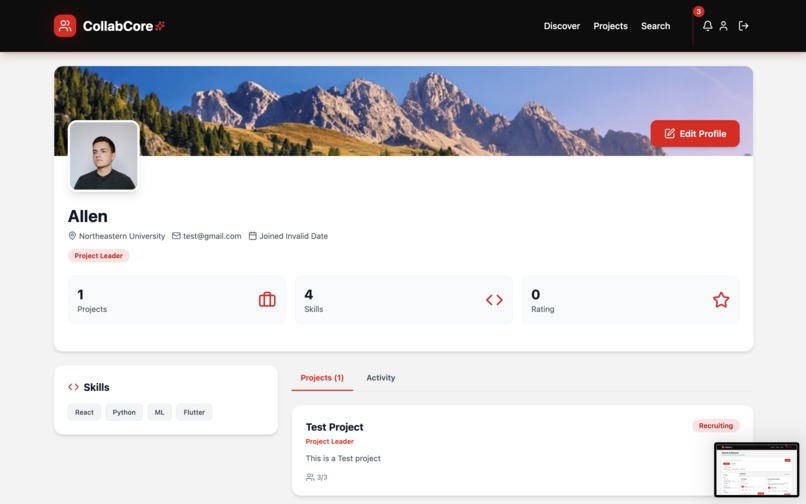This screenshot has width=806, height=504.
Task: Switch to the Projects (1) tab
Action: click(322, 377)
